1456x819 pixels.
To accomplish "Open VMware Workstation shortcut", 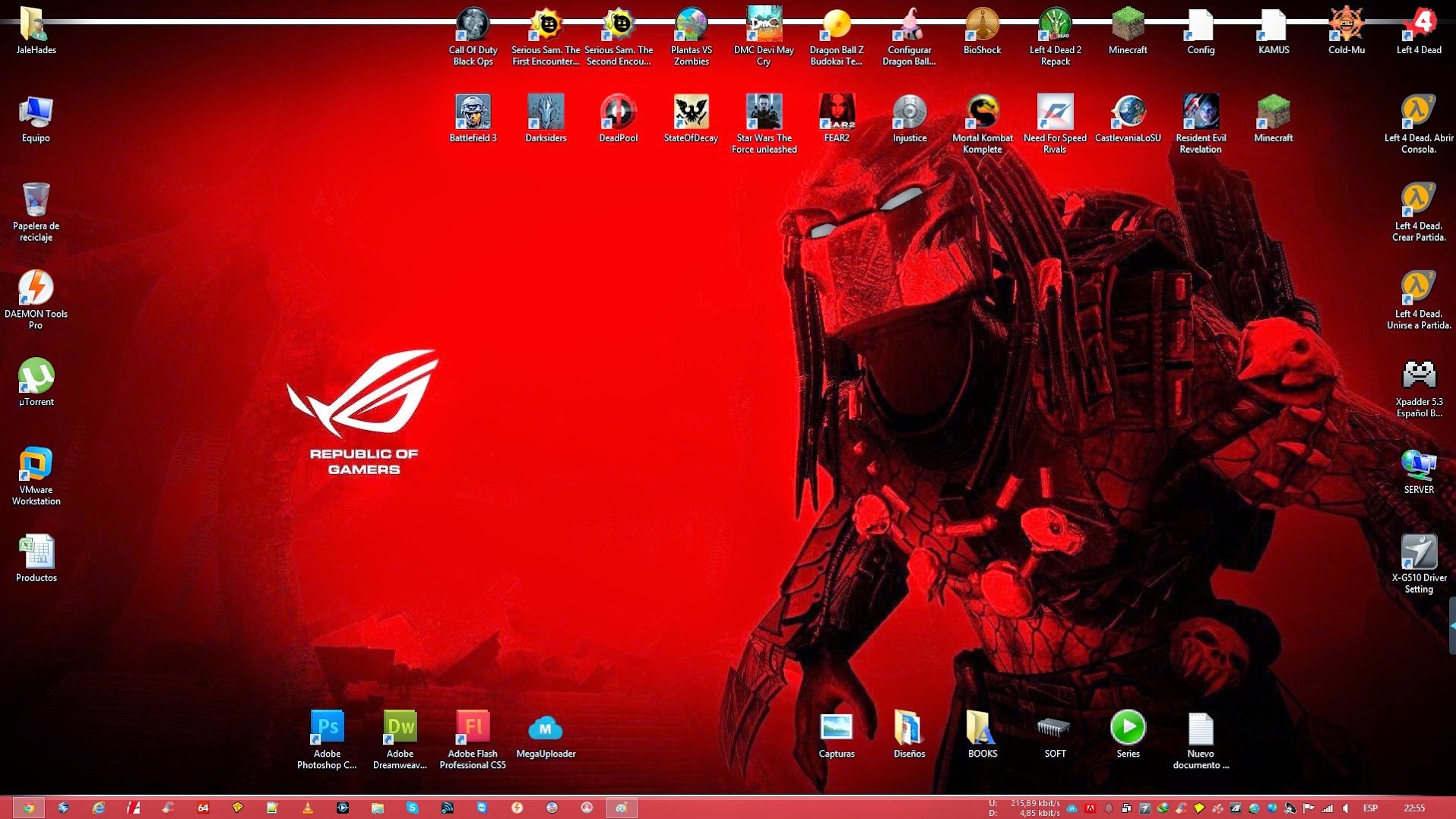I will pos(36,476).
